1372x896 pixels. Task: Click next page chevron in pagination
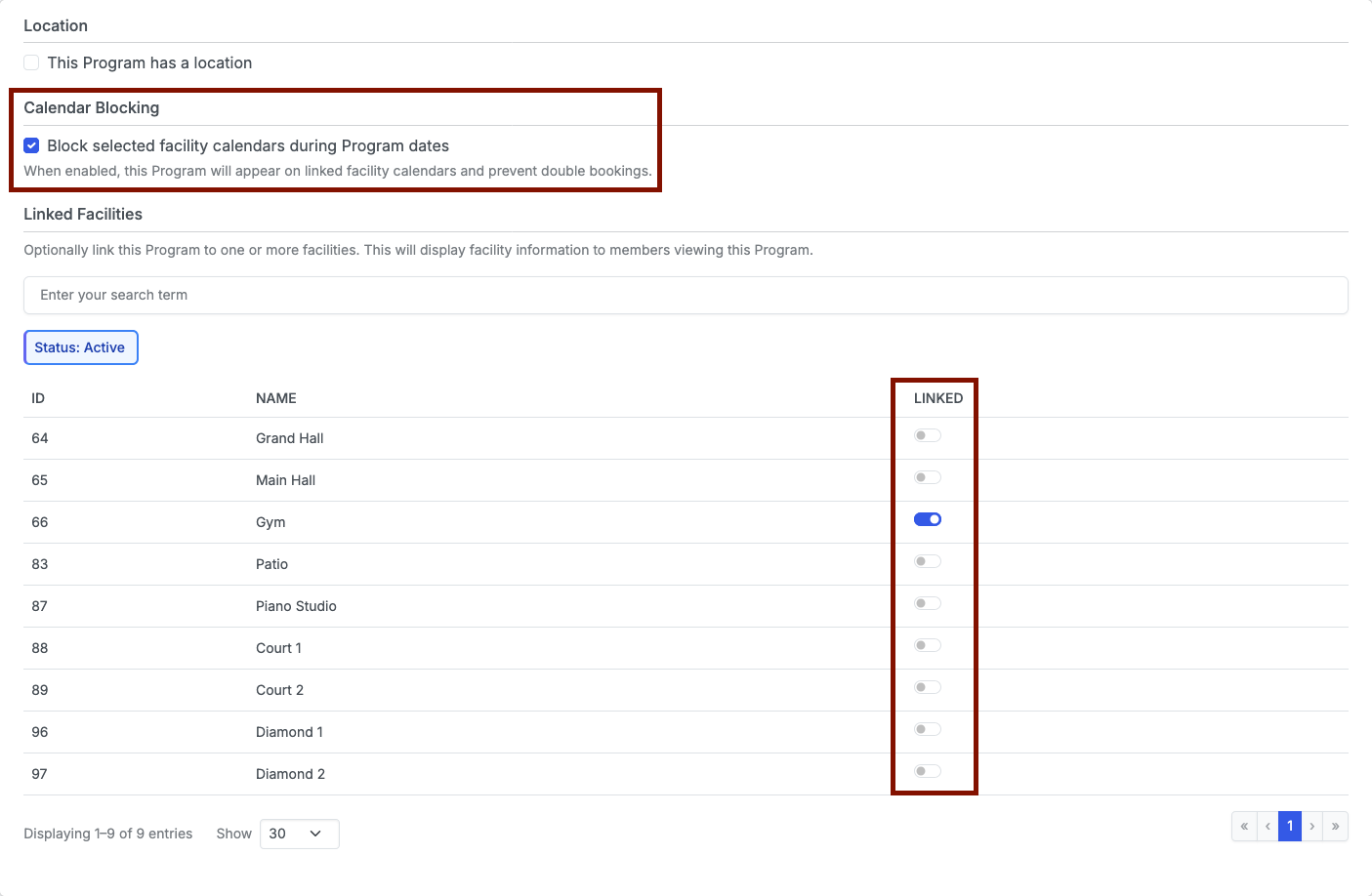pos(1312,826)
